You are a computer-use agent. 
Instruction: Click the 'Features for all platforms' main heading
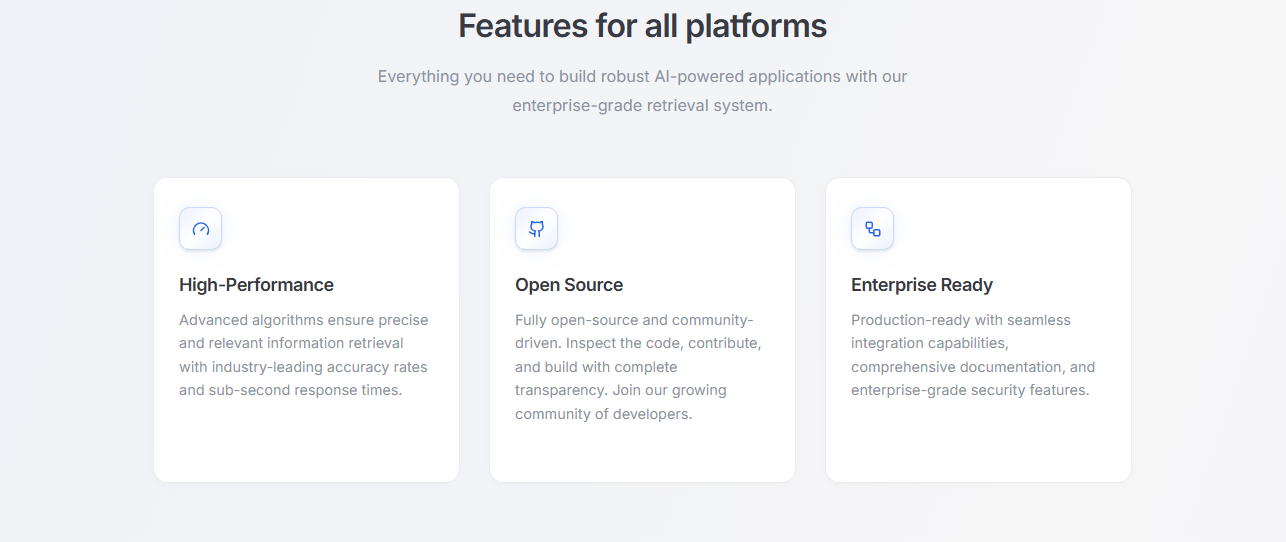(x=642, y=26)
